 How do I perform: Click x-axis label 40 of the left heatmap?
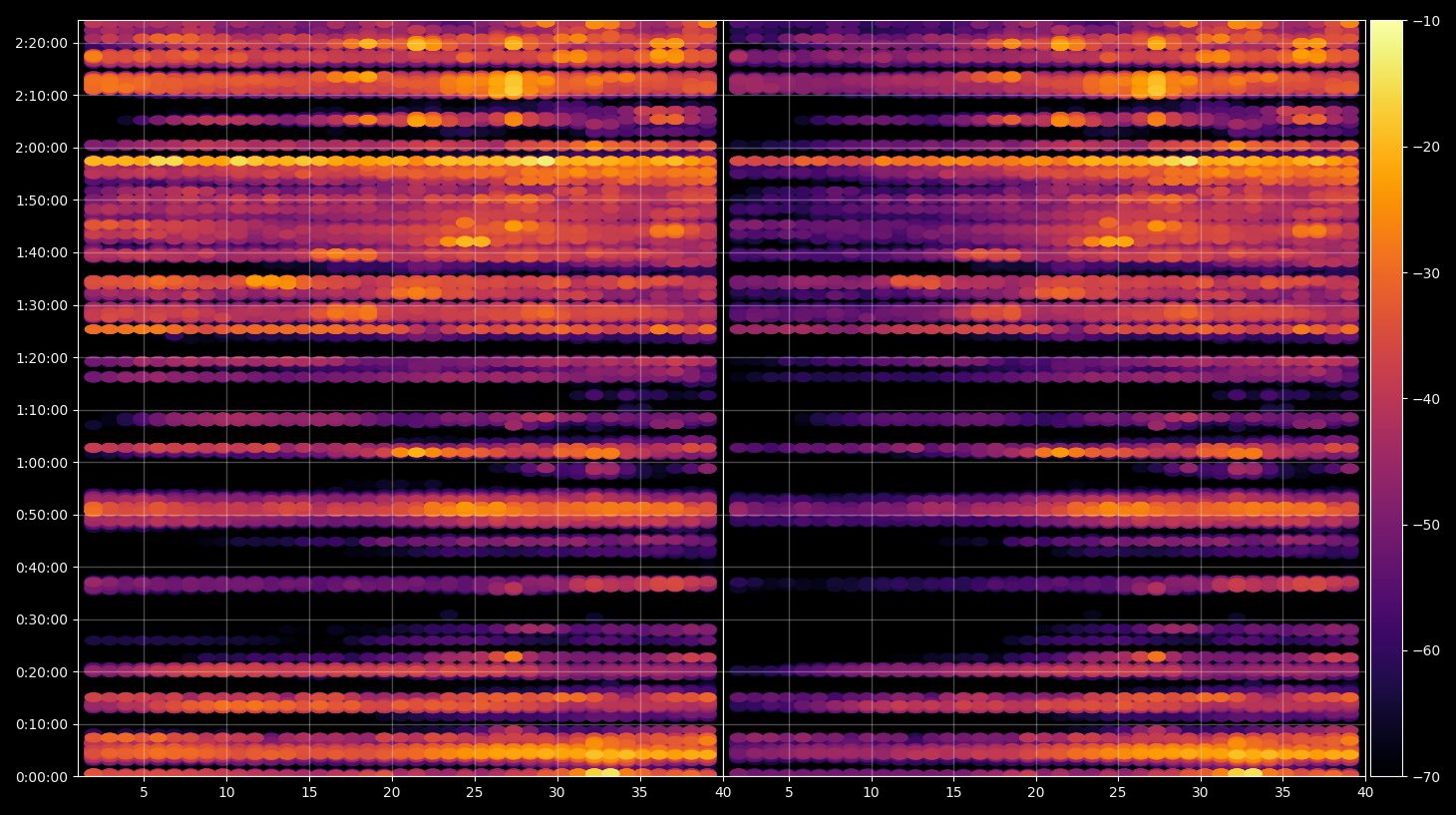pos(722,793)
